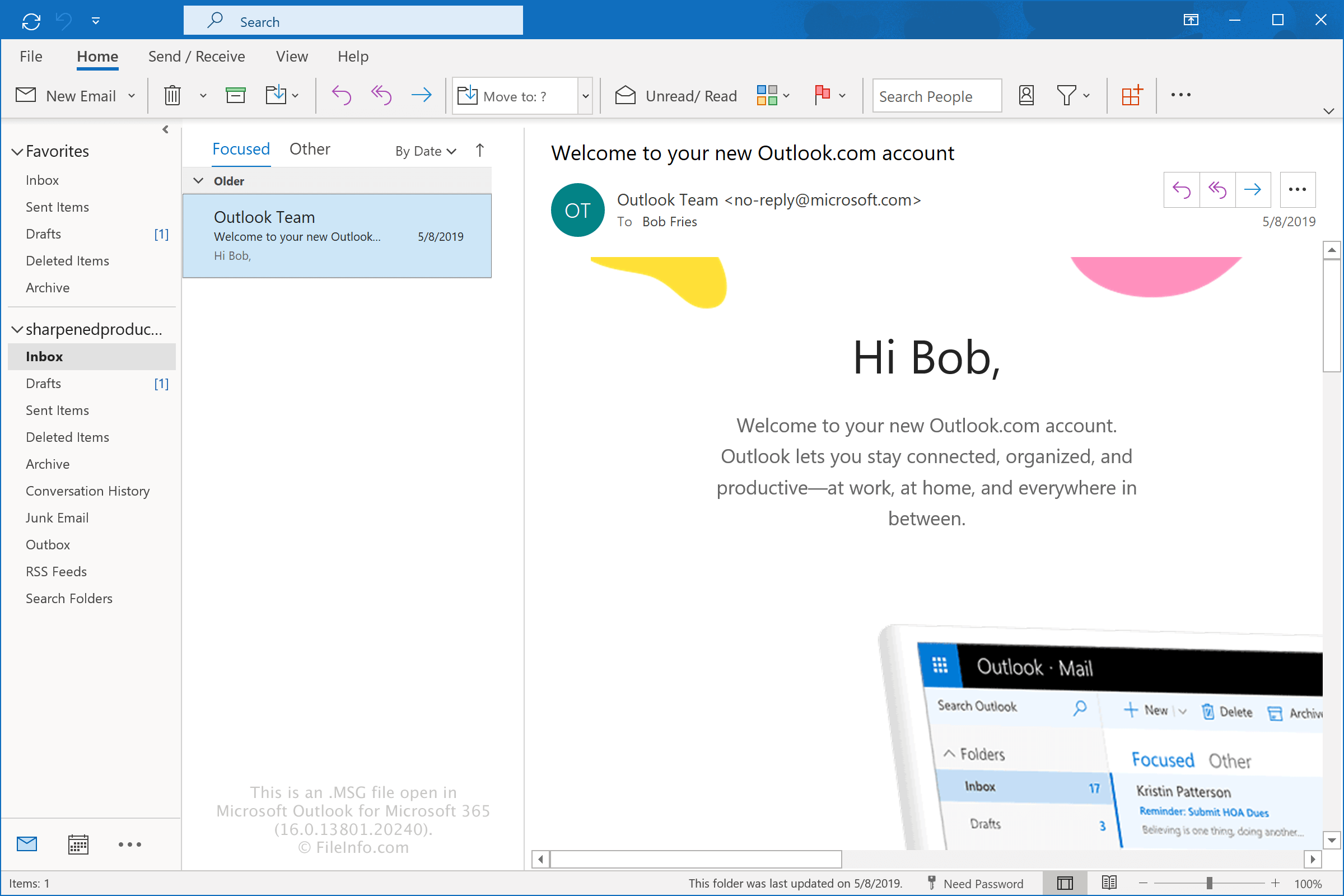This screenshot has height=896, width=1344.
Task: Click the Send/Receive sync icon in title bar
Action: pyautogui.click(x=31, y=22)
